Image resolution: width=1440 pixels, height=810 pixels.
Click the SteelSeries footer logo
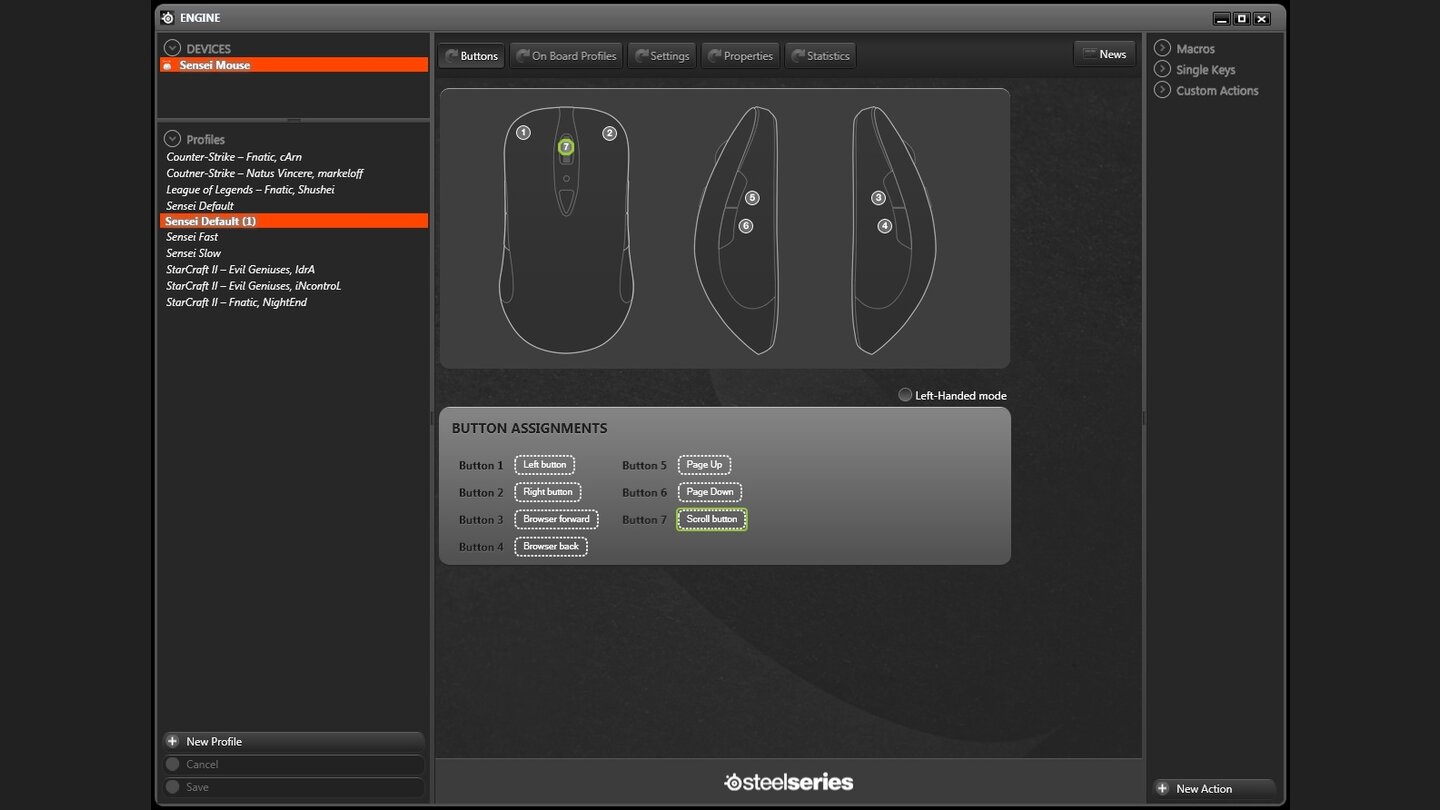[x=788, y=782]
